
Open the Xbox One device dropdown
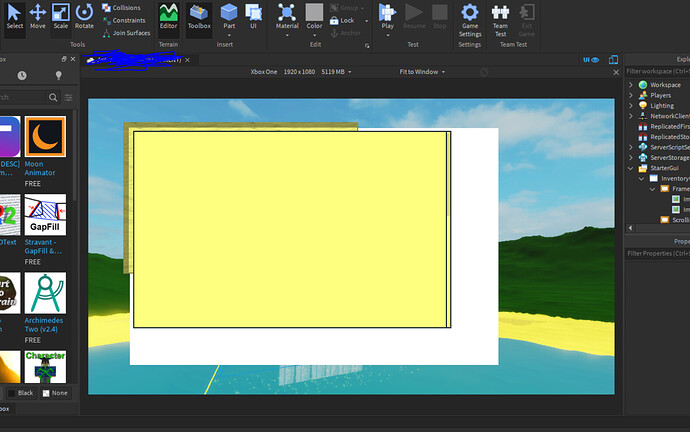[301, 72]
